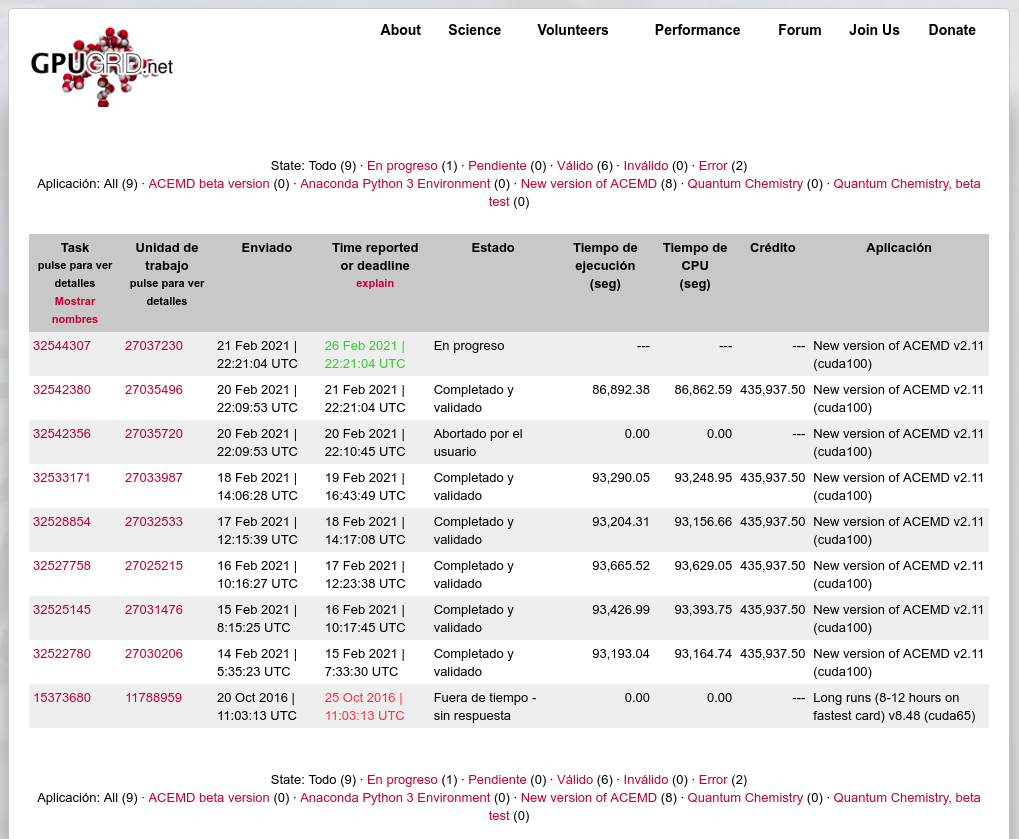Click explain link under deadline header
1019x839 pixels.
pos(375,284)
